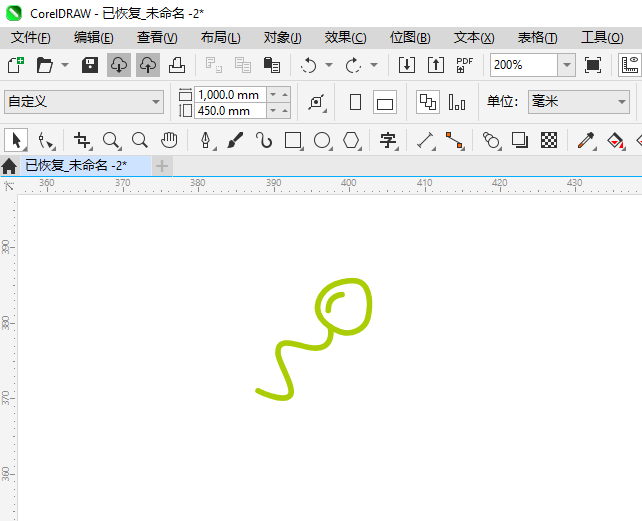
Task: Click the page height field 450.0 mm
Action: point(231,111)
